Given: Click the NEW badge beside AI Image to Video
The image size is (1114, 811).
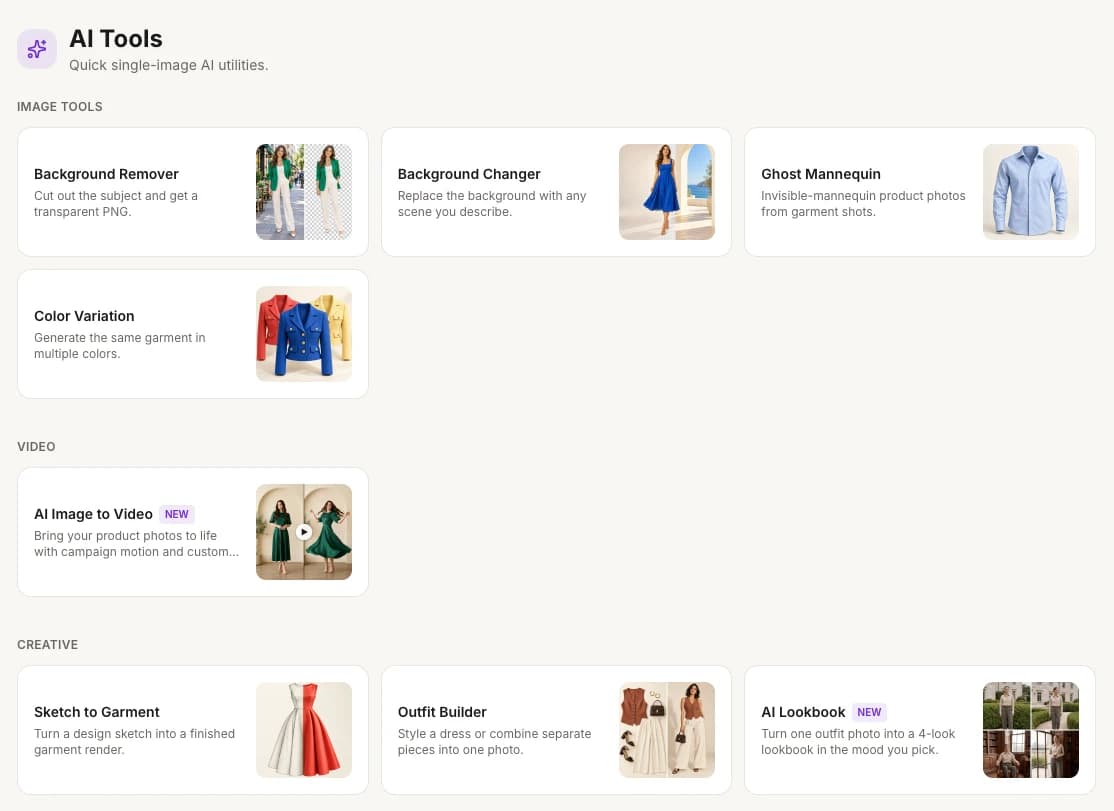Looking at the screenshot, I should (x=177, y=514).
